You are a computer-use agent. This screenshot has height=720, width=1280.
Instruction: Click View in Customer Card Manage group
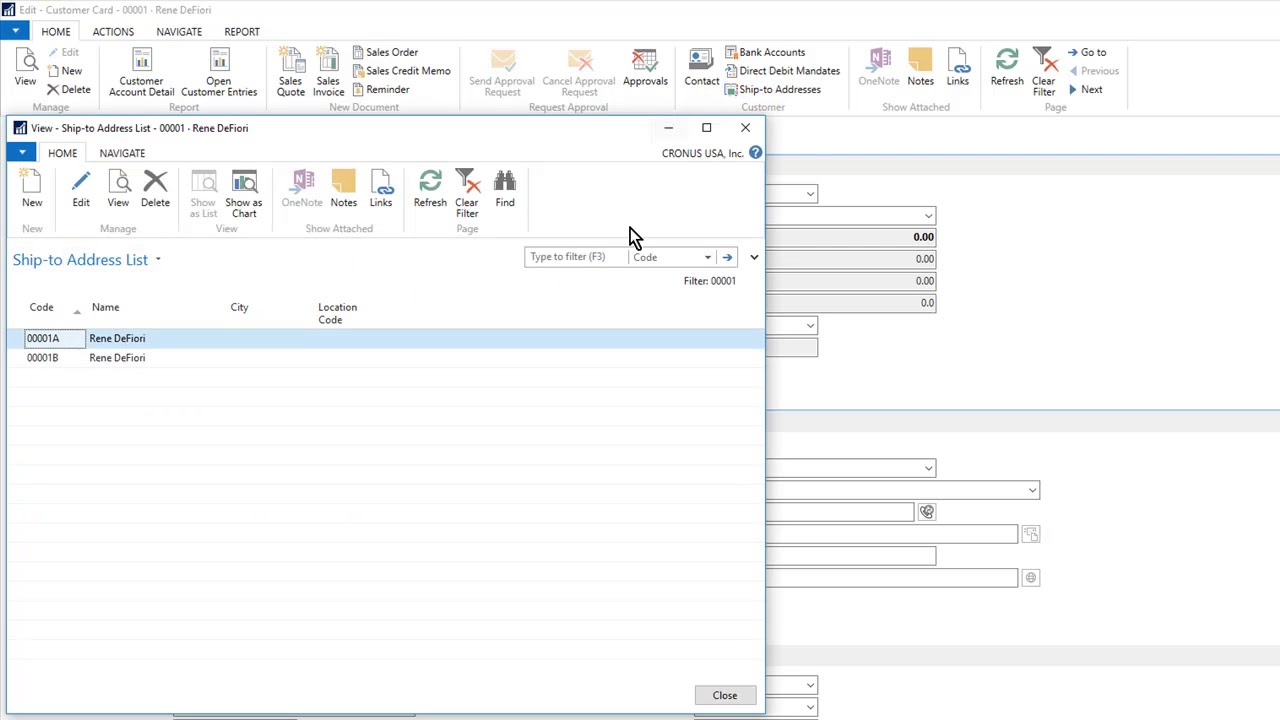[x=25, y=68]
